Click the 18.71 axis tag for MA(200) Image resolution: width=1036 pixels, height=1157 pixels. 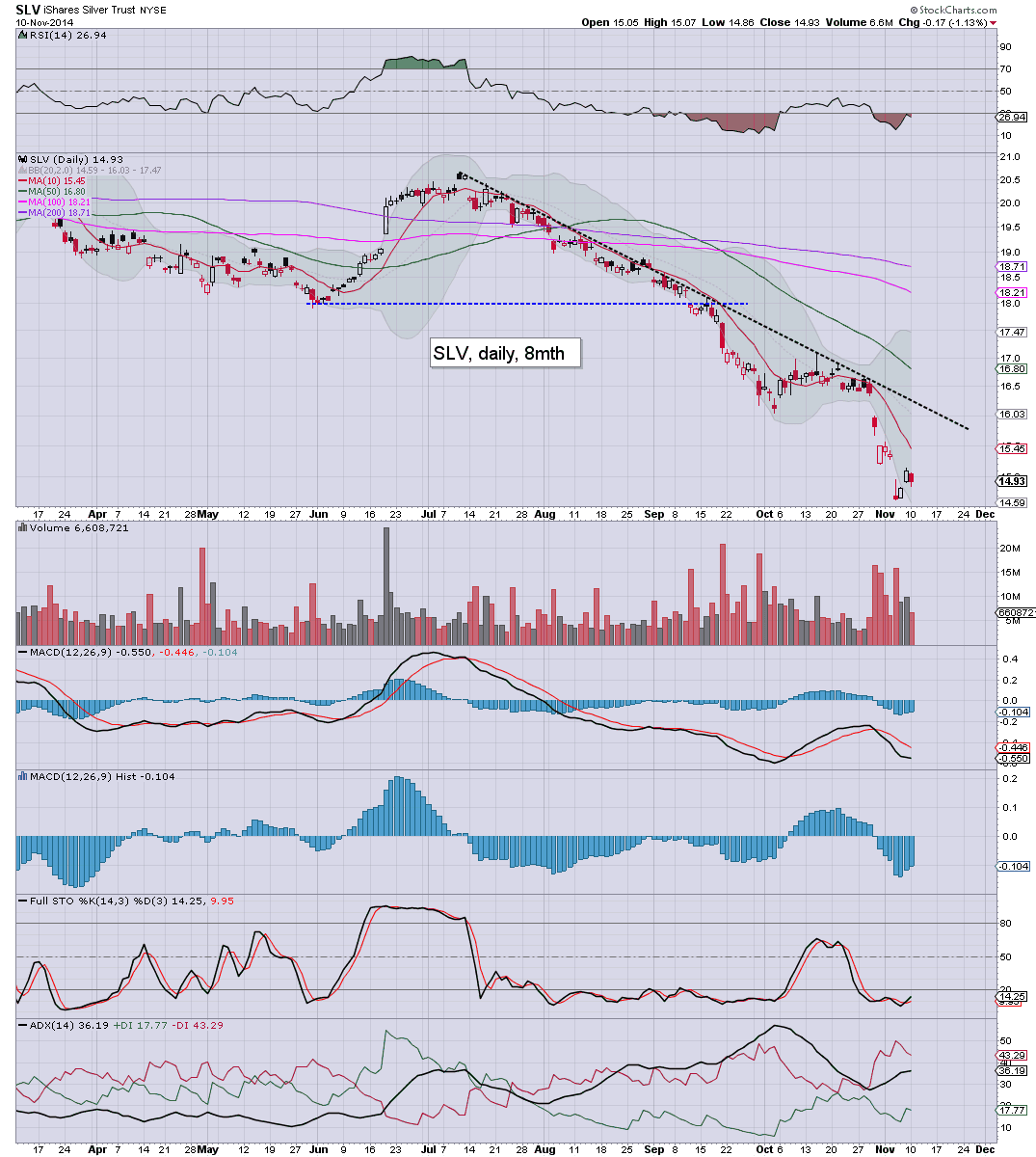pos(1012,267)
